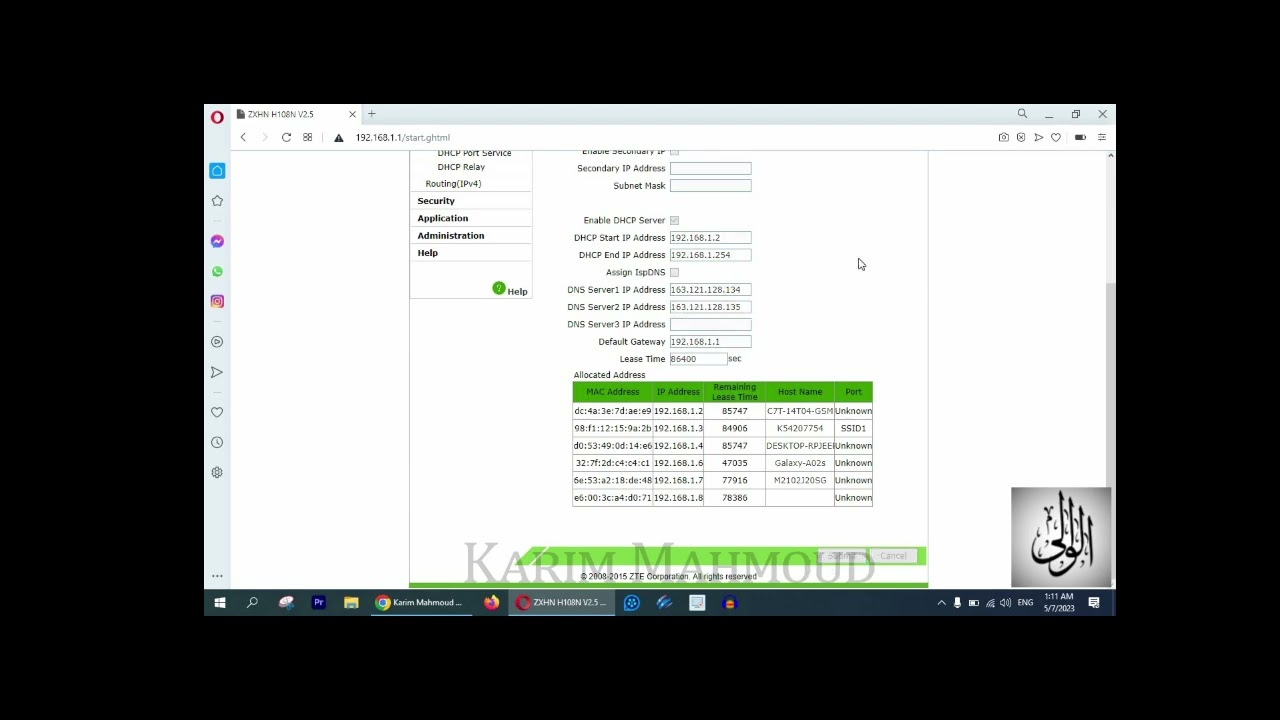Show hidden system tray icons
The width and height of the screenshot is (1280, 720).
pos(941,602)
